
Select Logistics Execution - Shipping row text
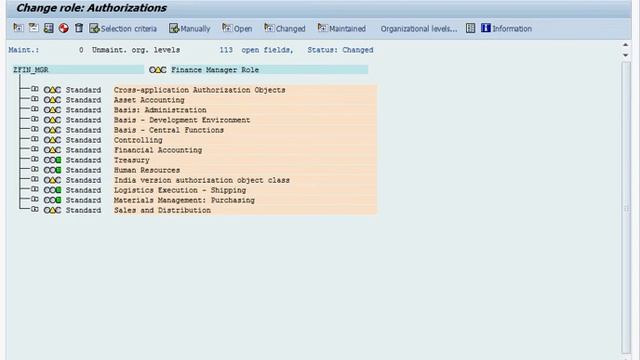180,190
